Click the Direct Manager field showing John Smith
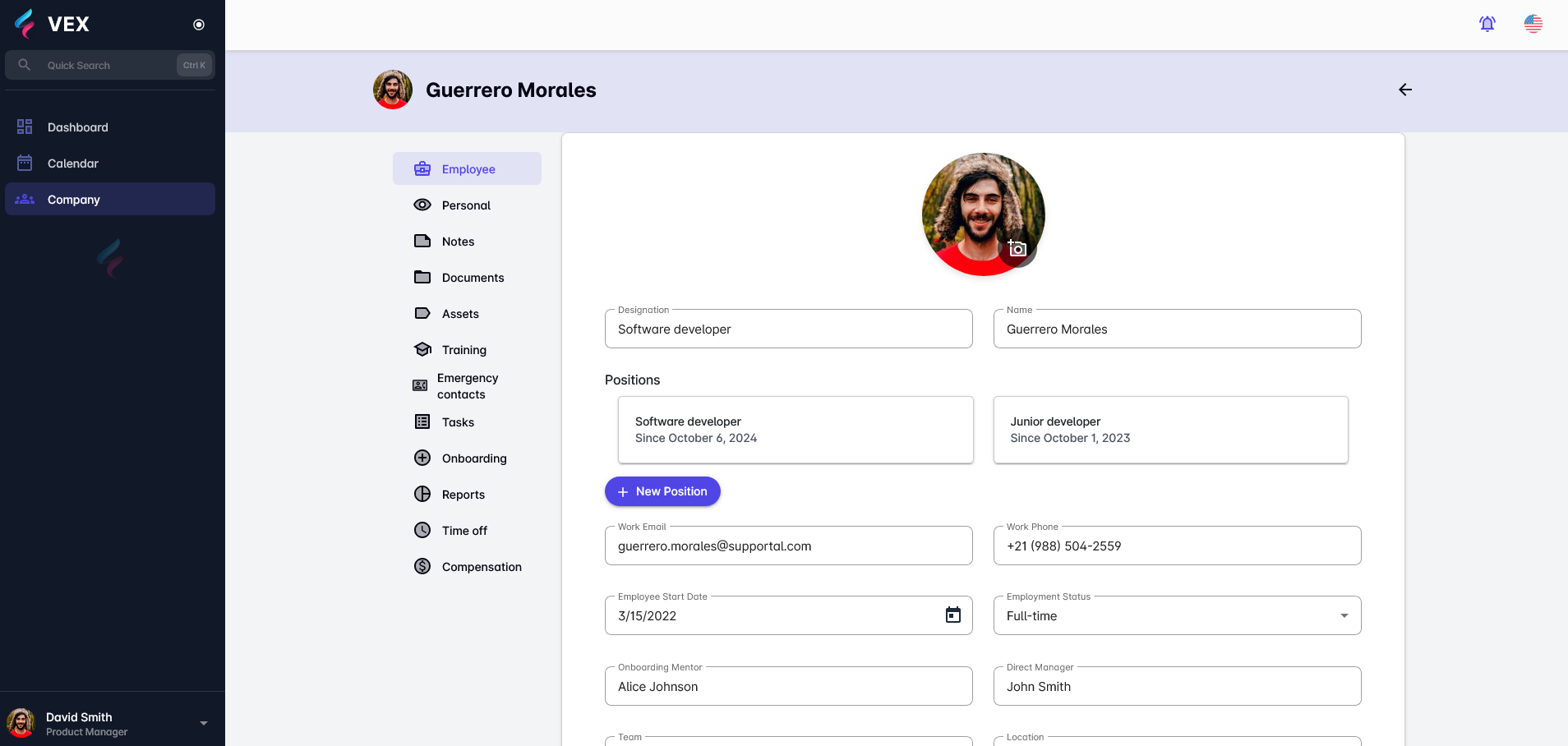This screenshot has height=746, width=1568. click(1176, 686)
